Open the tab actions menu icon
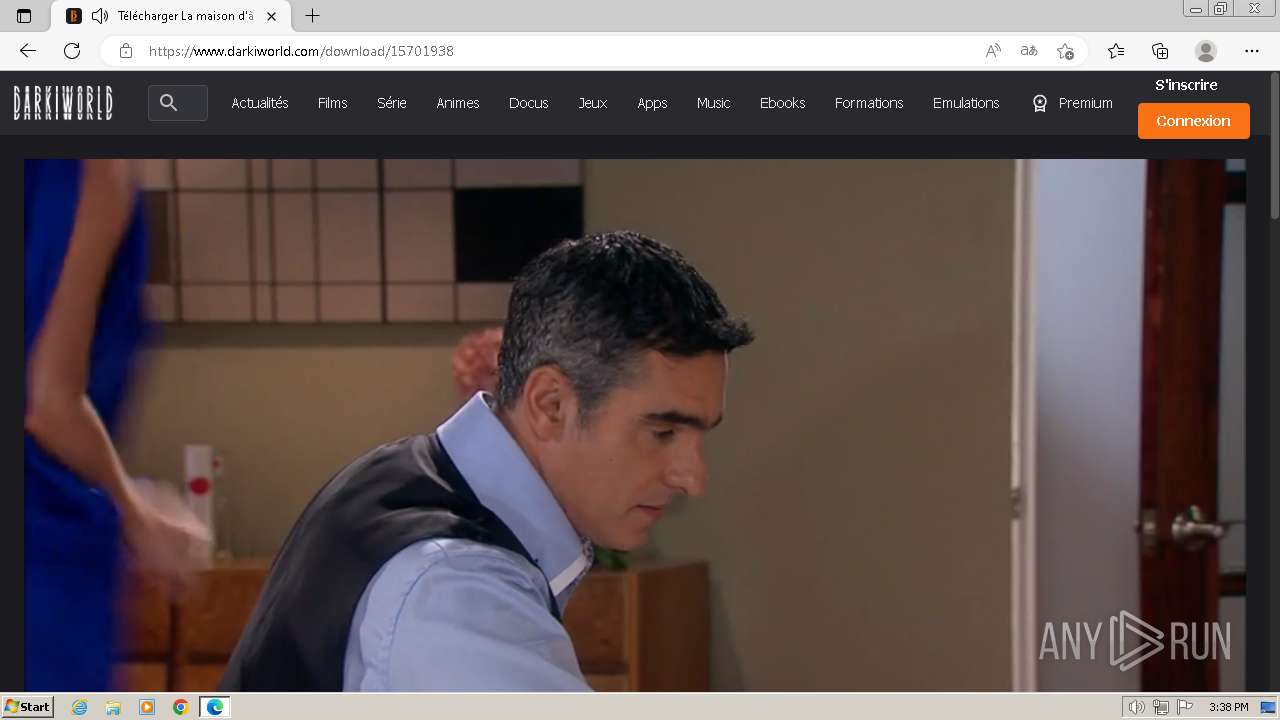 pyautogui.click(x=24, y=16)
